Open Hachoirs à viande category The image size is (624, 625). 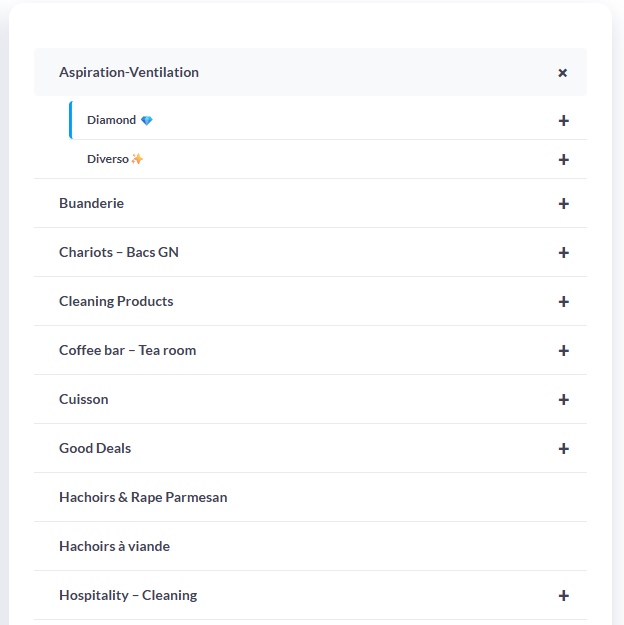(114, 546)
